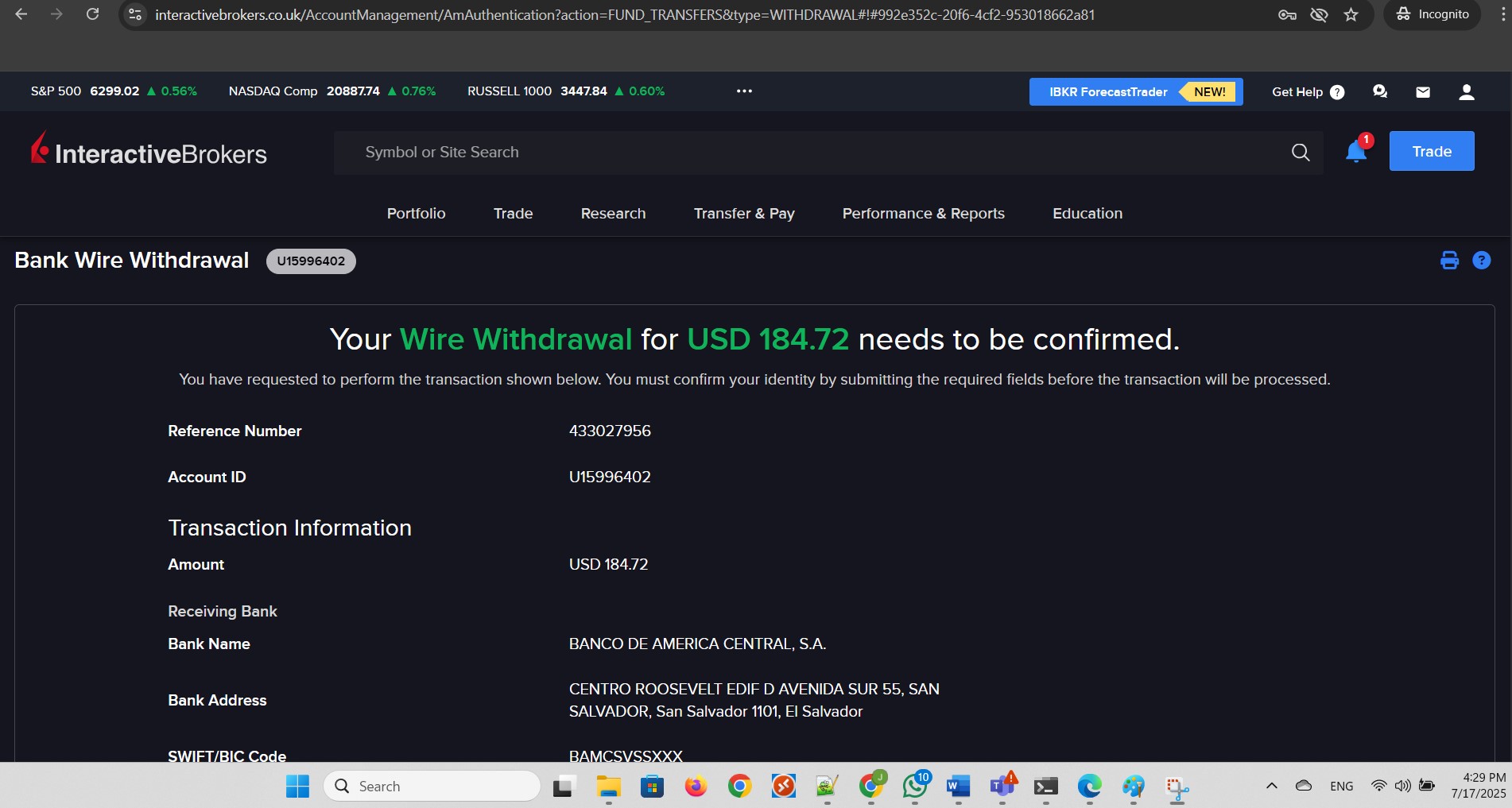Click the browser address bar URL
The width and height of the screenshot is (1512, 808).
625,14
